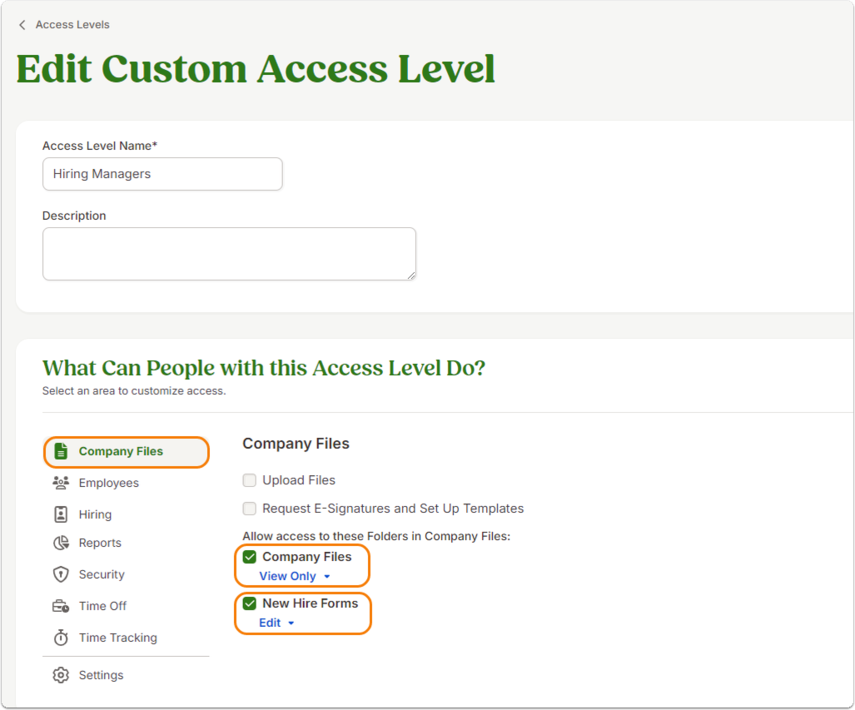Image resolution: width=855 pixels, height=710 pixels.
Task: Click the back chevron beside Access Levels
Action: [x=22, y=25]
